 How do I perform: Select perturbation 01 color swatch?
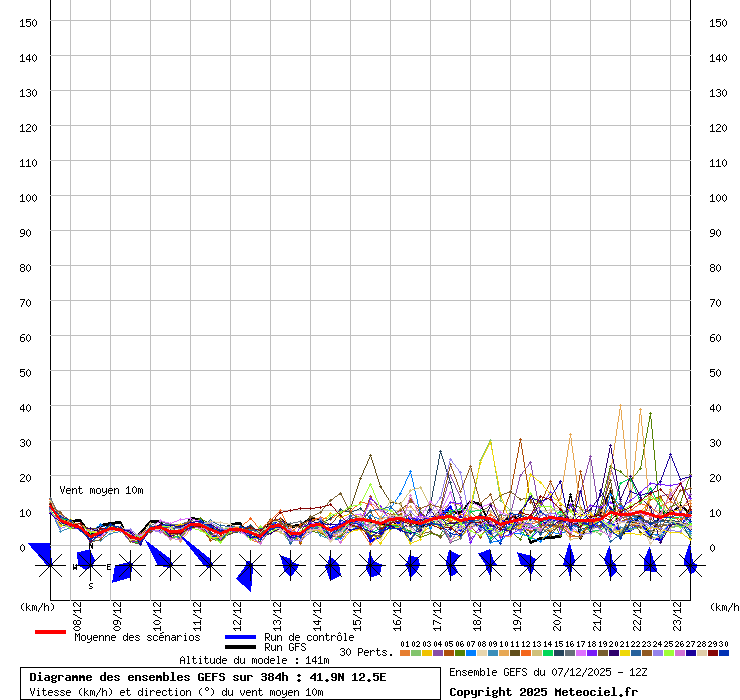tap(405, 653)
